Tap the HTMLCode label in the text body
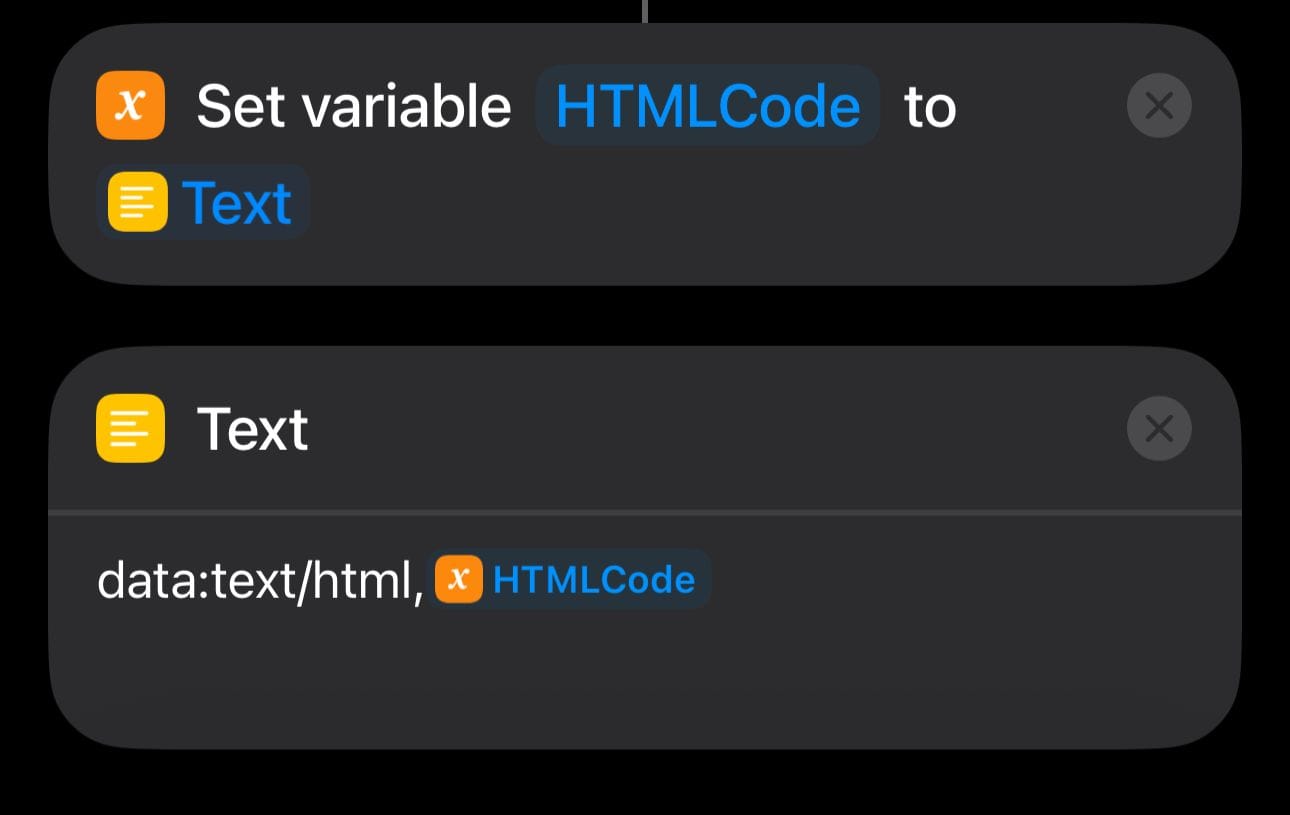Viewport: 1290px width, 815px height. [x=593, y=580]
